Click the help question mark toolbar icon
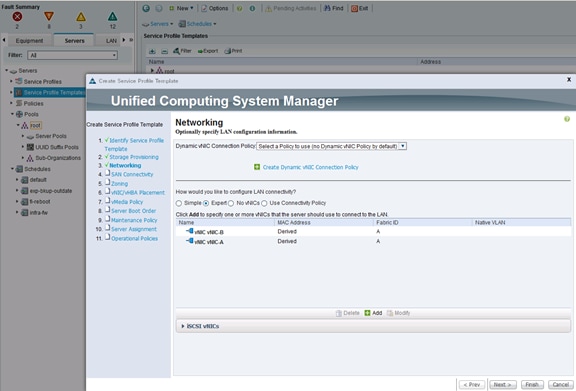 pos(239,8)
